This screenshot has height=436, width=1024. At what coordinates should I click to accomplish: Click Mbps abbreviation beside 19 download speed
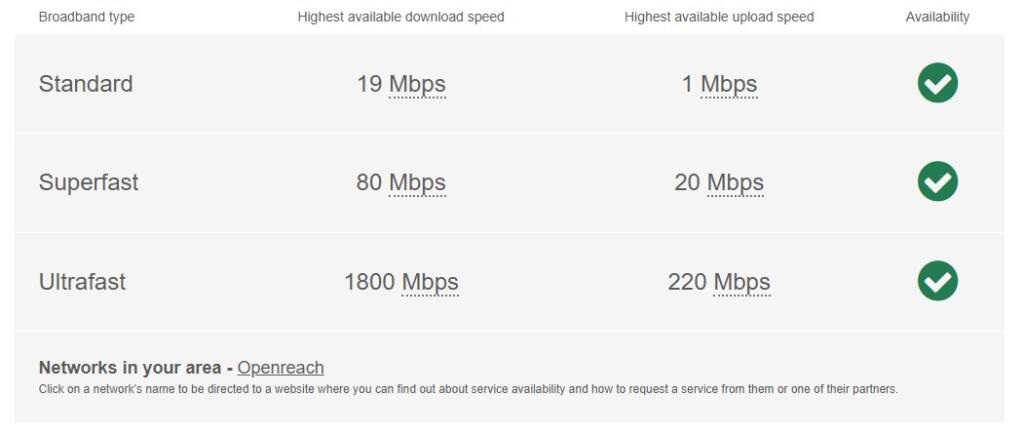(417, 84)
